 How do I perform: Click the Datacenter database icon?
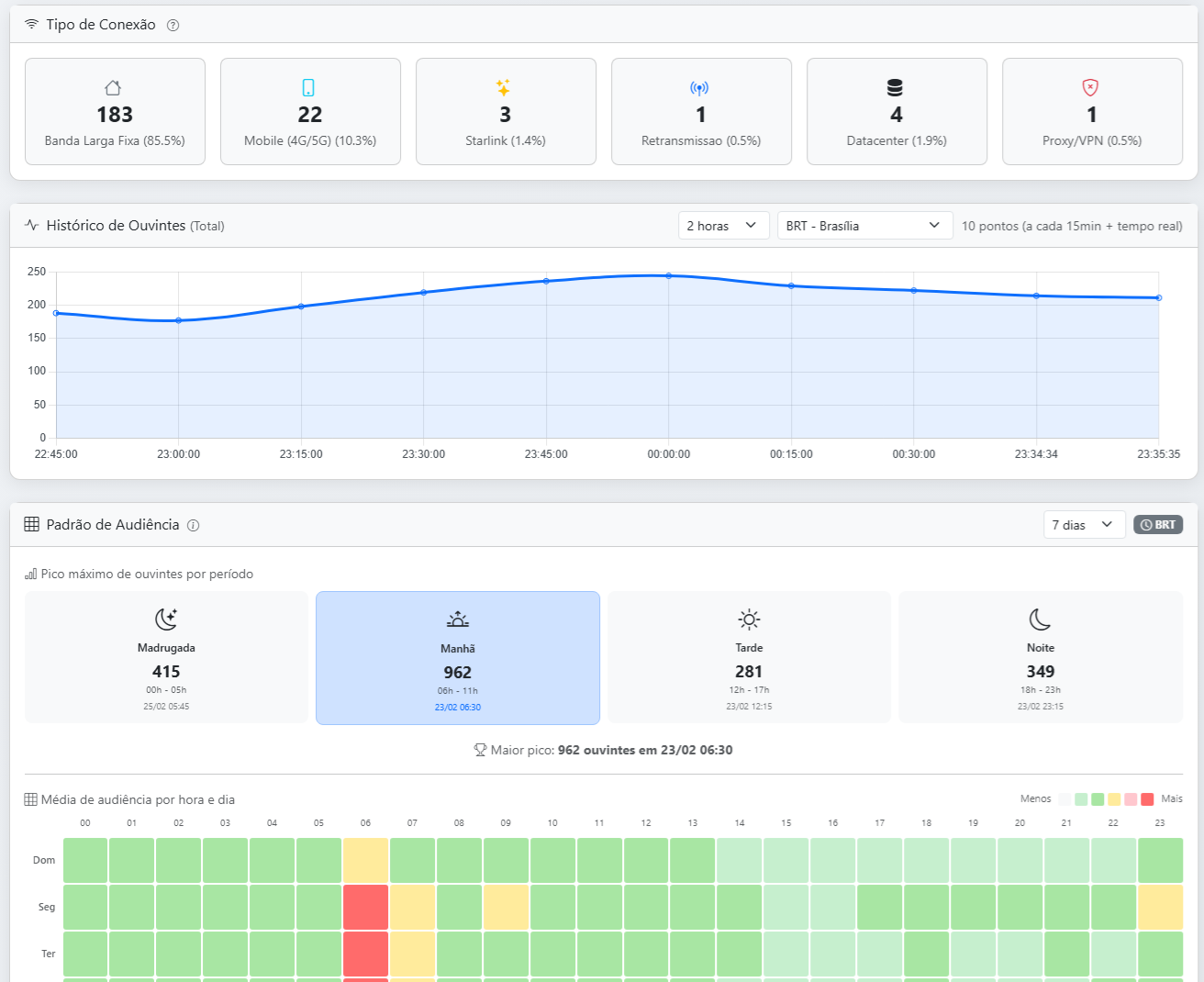pyautogui.click(x=895, y=88)
